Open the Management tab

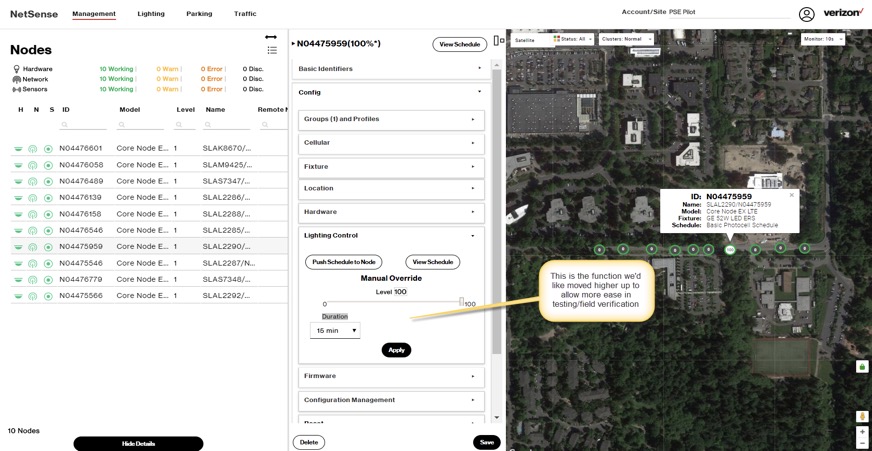(x=94, y=14)
